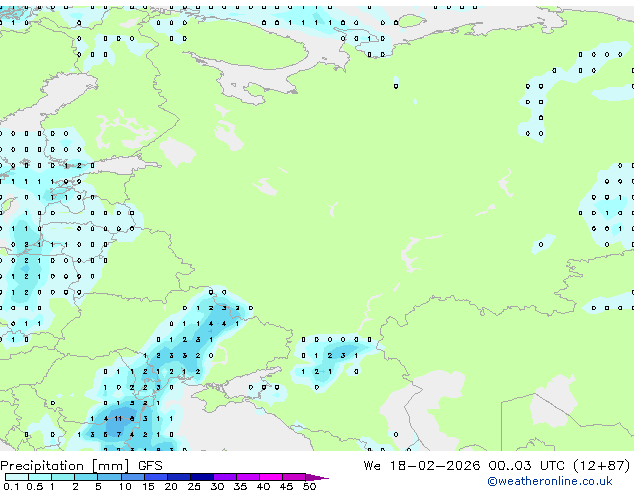
Task: Select the legend label '50'
Action: (x=310, y=486)
